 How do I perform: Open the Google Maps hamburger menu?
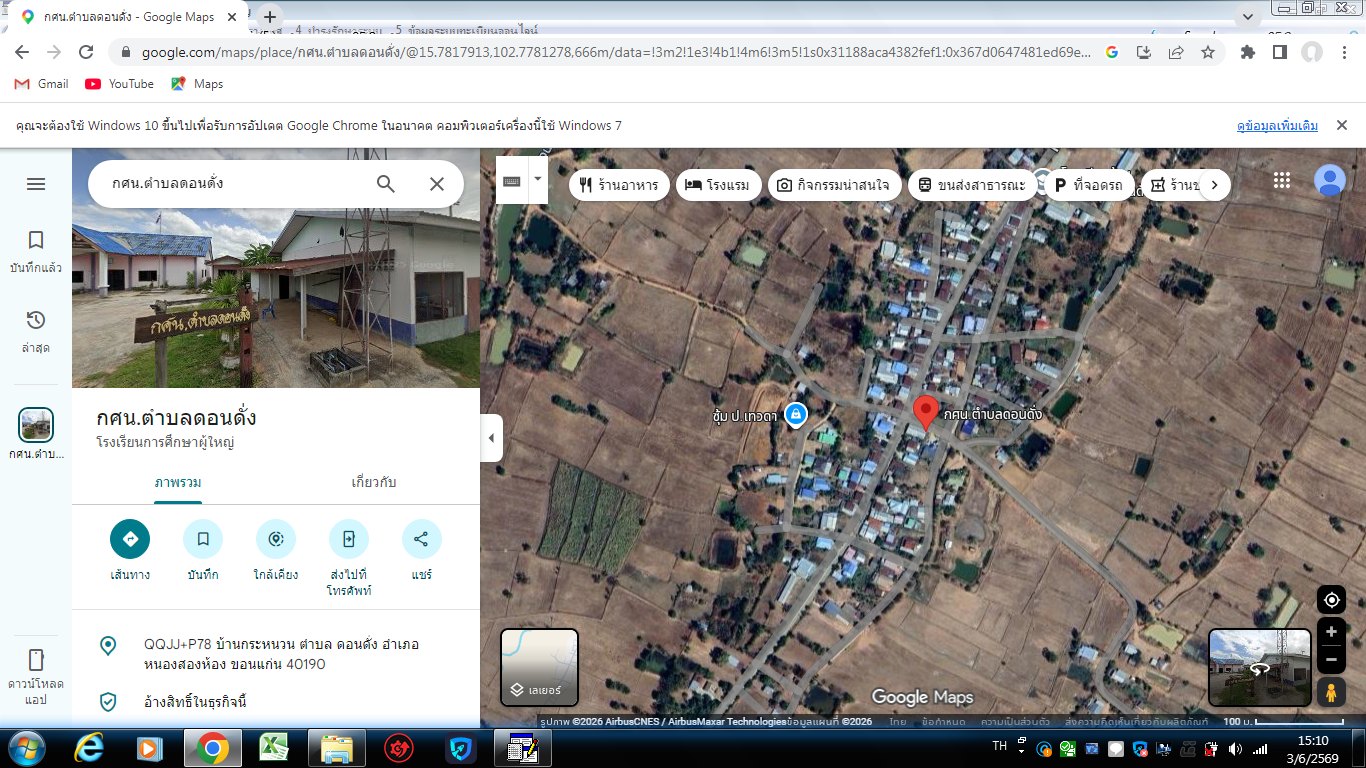(36, 184)
